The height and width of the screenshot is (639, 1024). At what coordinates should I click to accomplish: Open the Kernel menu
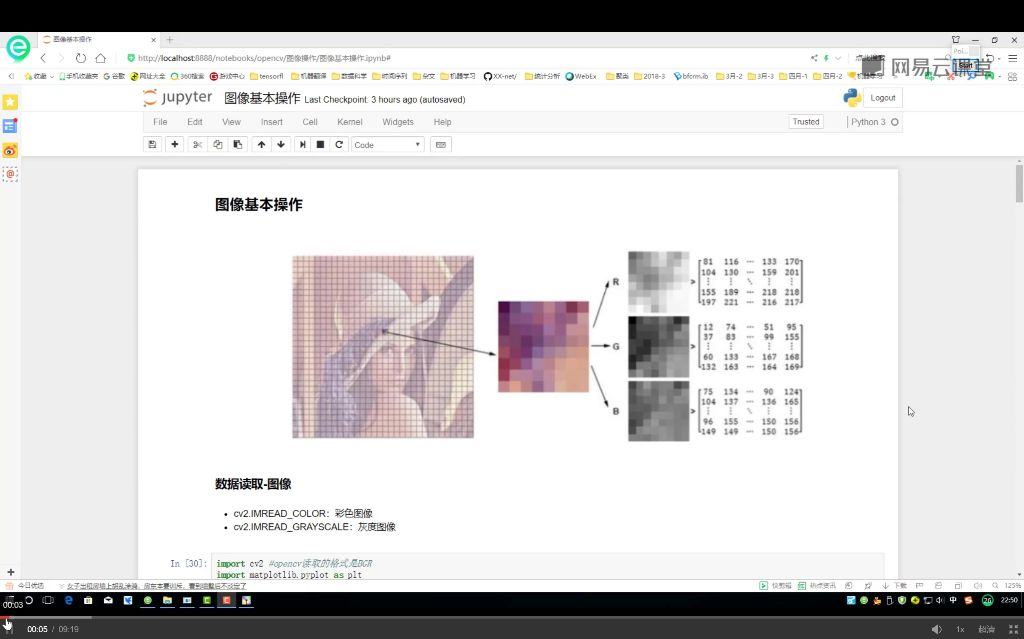[349, 122]
